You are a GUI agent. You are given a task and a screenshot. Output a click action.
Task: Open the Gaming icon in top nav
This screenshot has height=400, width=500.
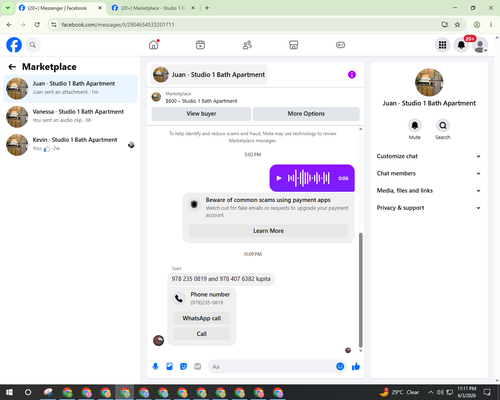point(340,45)
